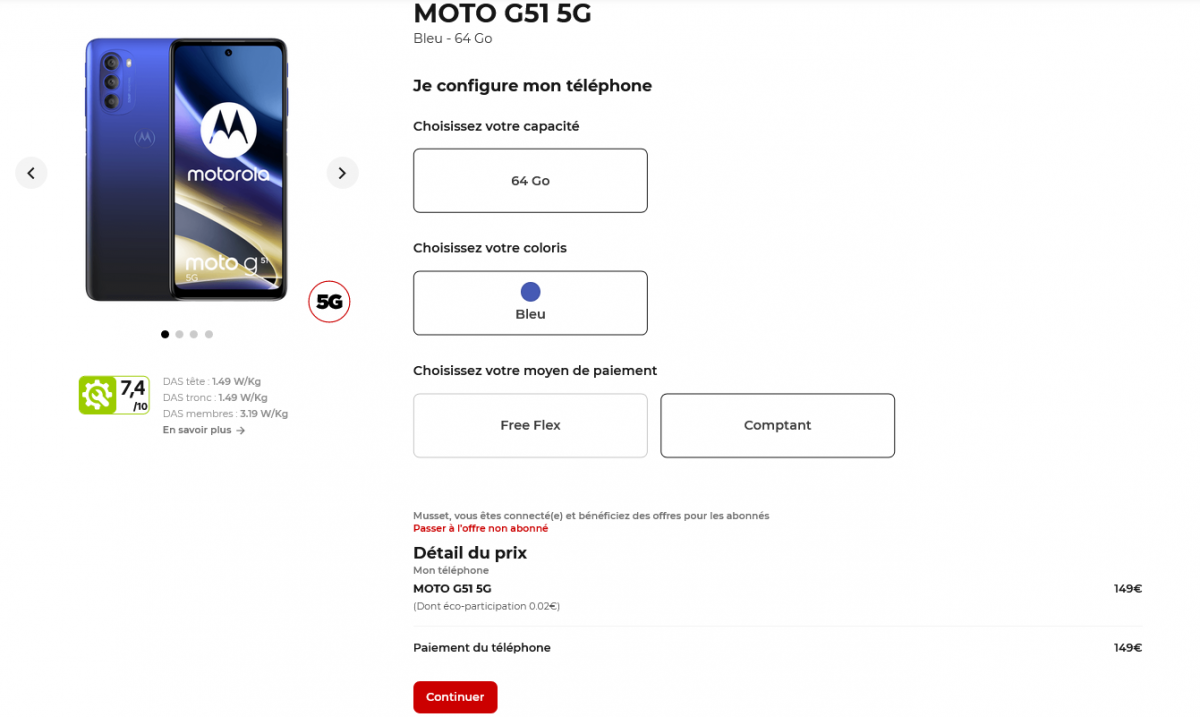
Task: Click the Paiement du téléphone 149€ amount
Action: tap(1127, 648)
